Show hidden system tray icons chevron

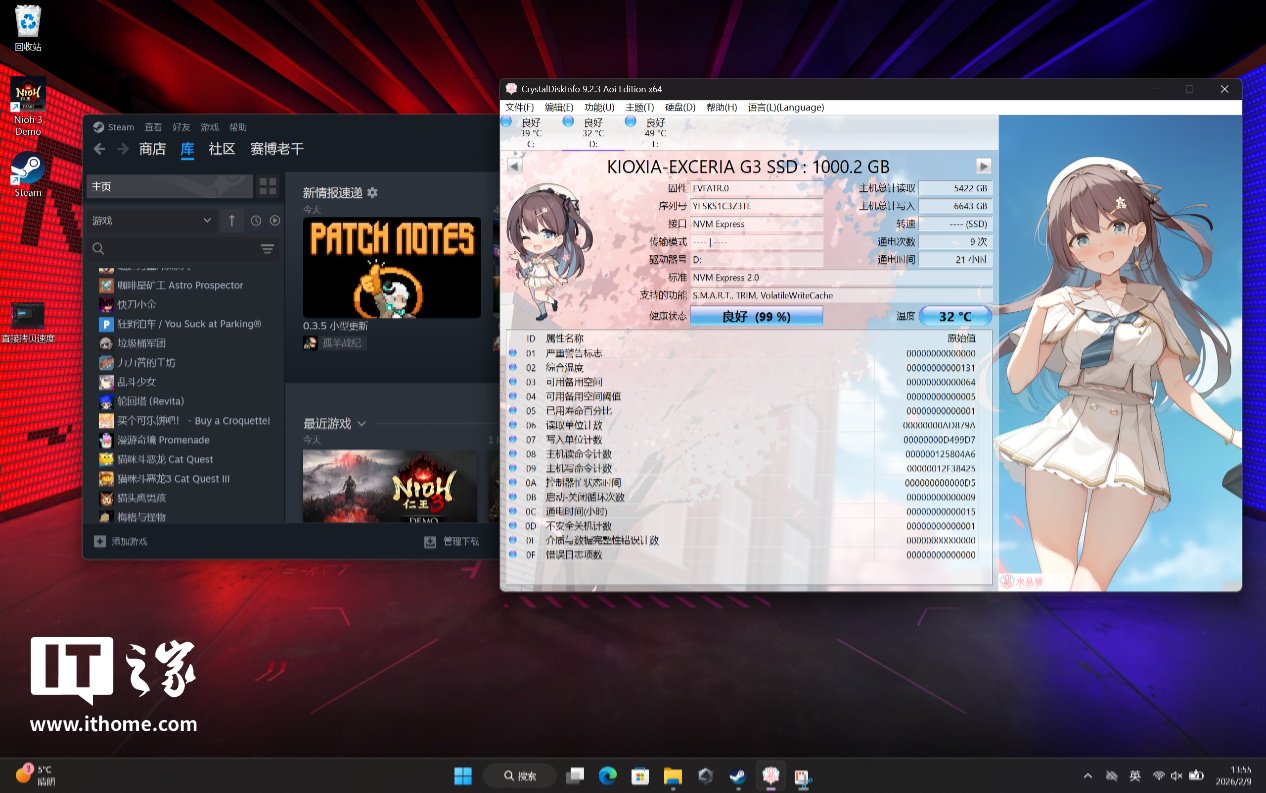tap(1088, 776)
